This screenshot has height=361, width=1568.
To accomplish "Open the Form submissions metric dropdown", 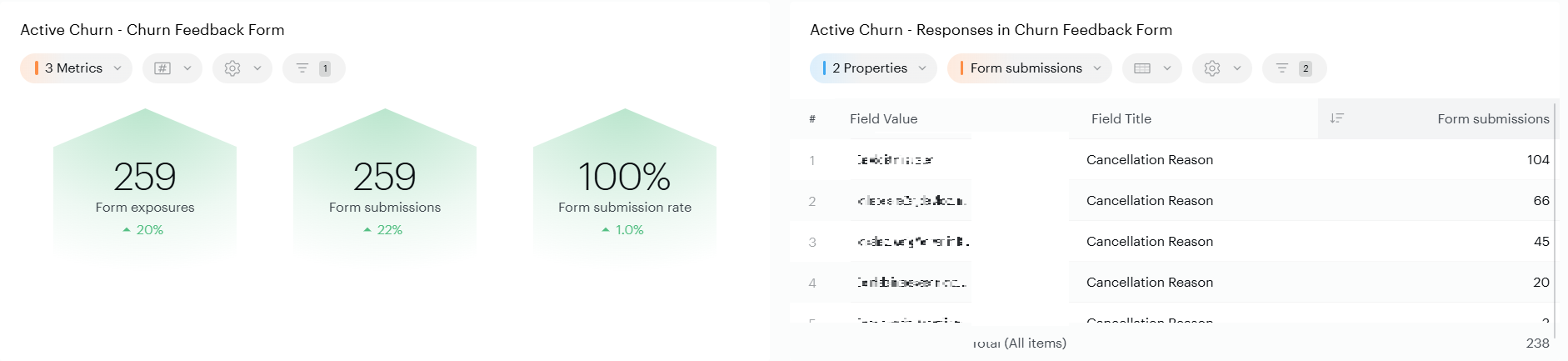I will 1029,68.
